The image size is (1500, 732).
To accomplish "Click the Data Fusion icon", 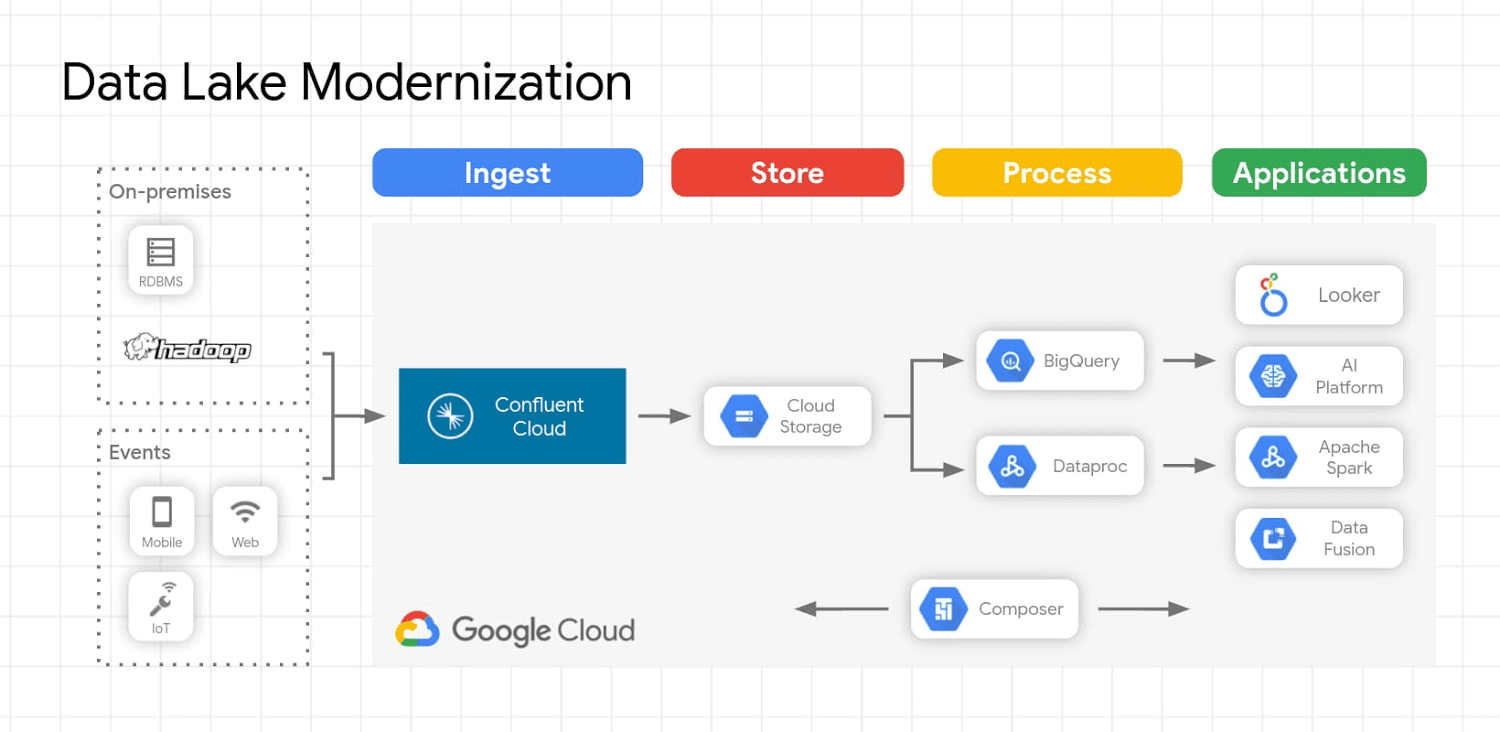I will tap(1273, 539).
